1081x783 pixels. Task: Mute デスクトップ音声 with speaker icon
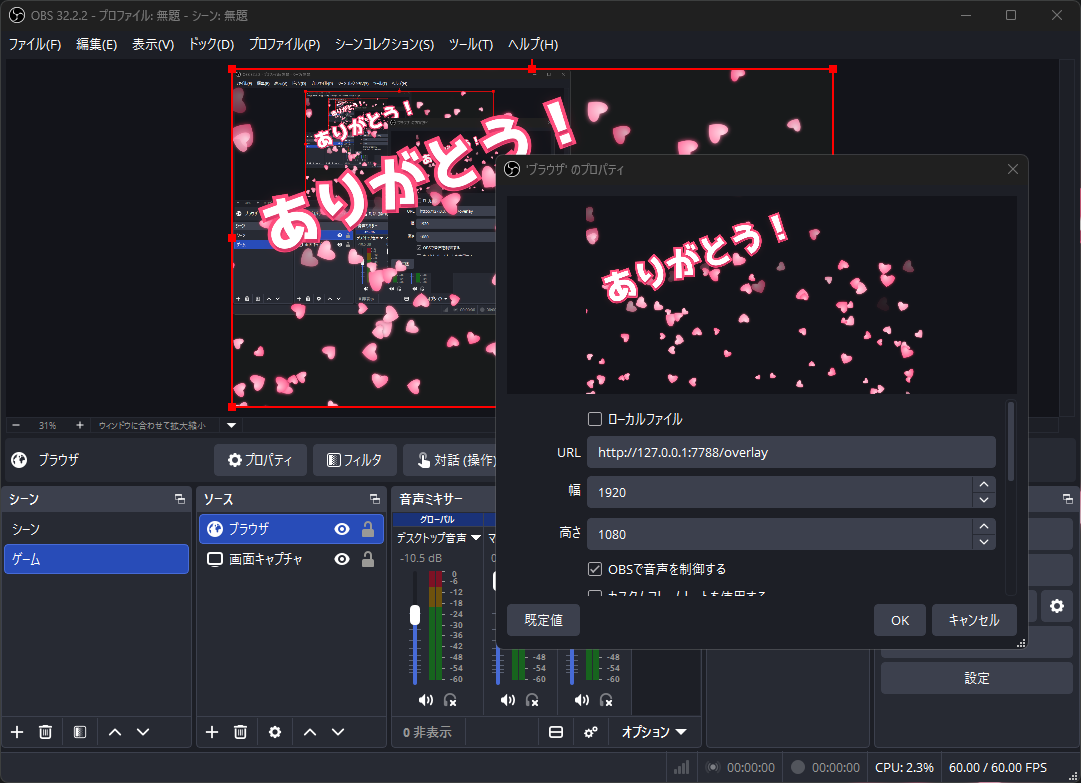[x=426, y=700]
